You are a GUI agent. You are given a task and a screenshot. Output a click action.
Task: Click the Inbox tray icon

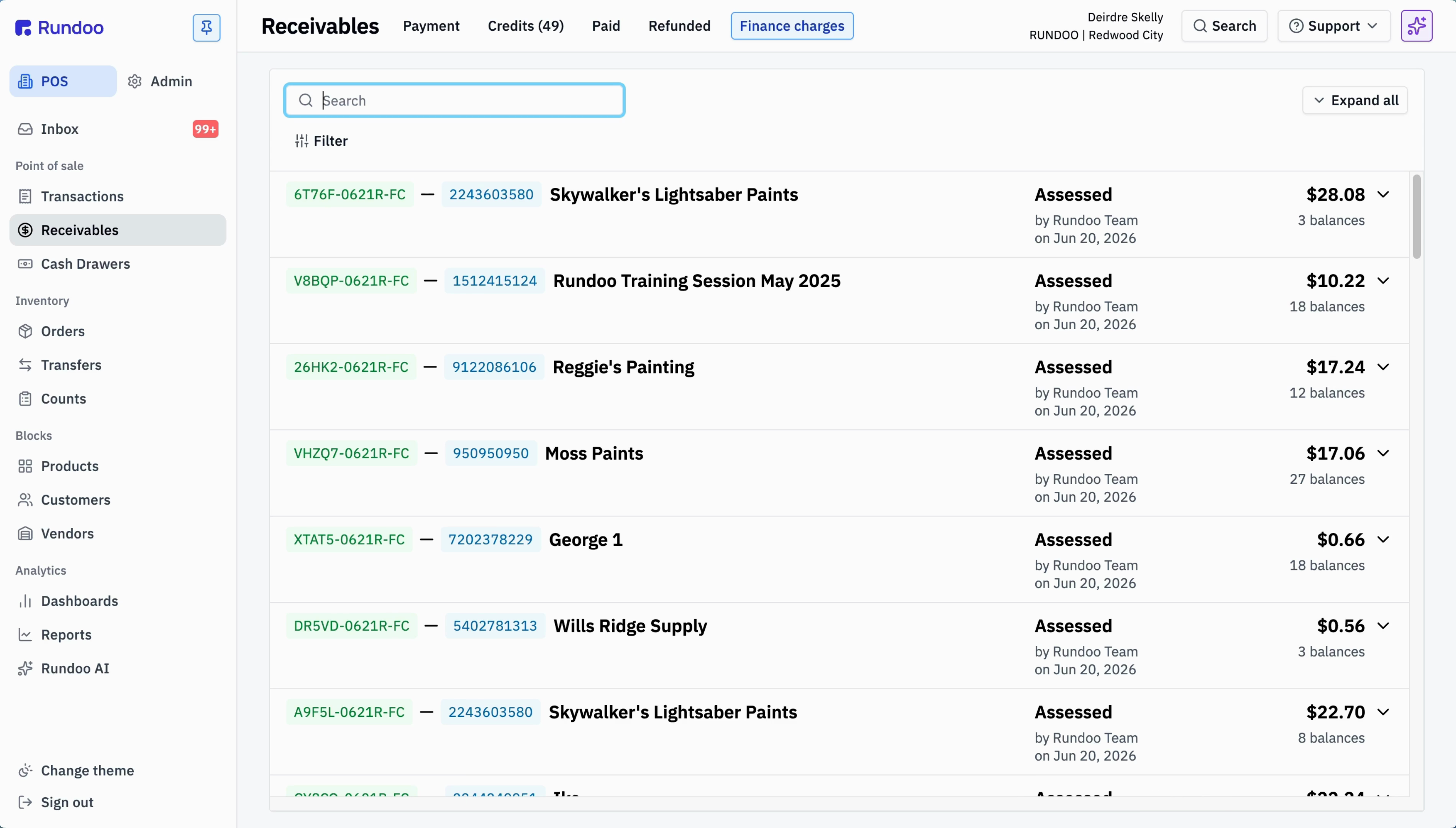25,129
